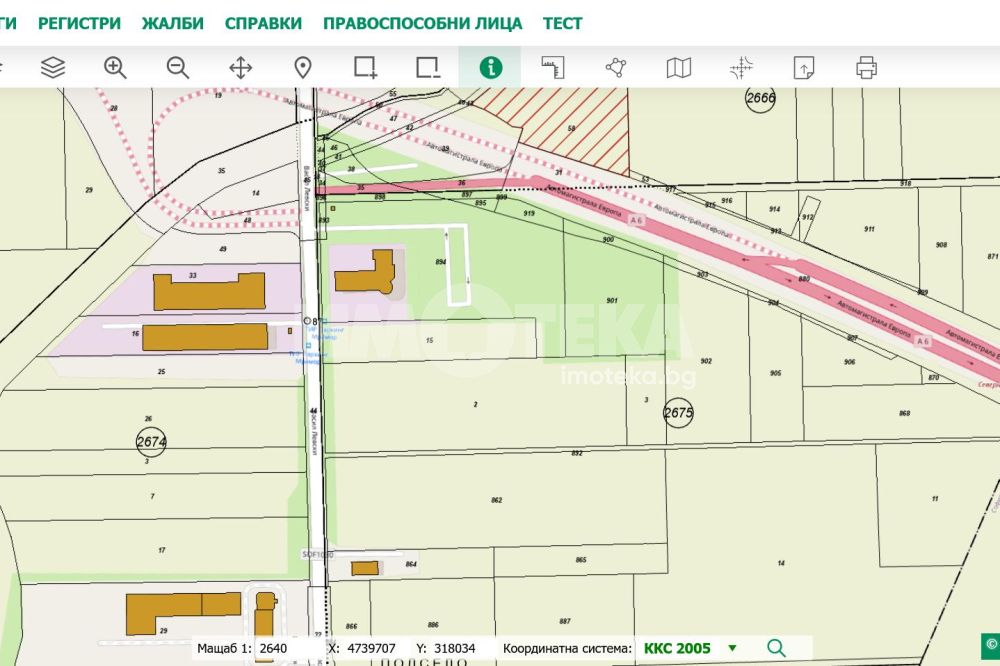Open the СПРАВКИ menu

click(x=263, y=23)
